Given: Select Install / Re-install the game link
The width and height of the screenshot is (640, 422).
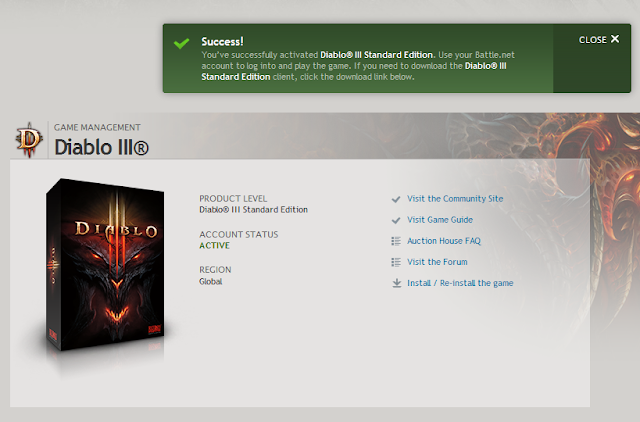Looking at the screenshot, I should pos(460,283).
